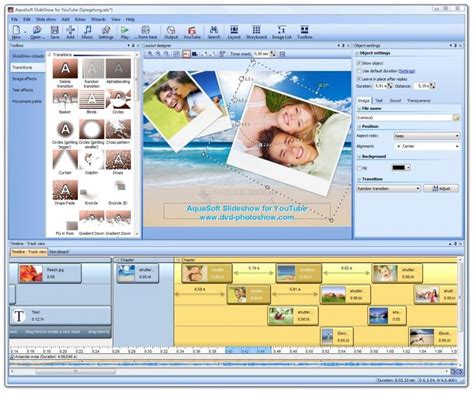Select the Peach.jpg clip in timeline

(x=50, y=273)
